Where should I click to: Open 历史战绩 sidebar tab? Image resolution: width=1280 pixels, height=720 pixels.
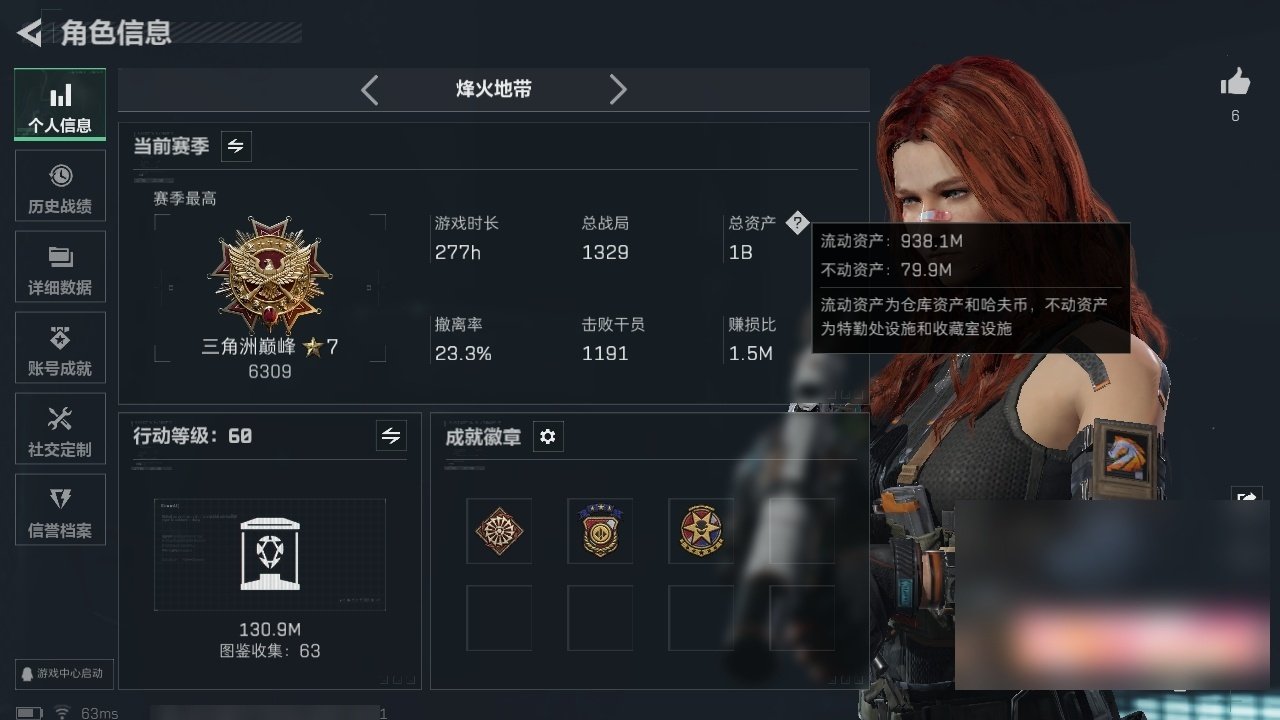point(60,187)
